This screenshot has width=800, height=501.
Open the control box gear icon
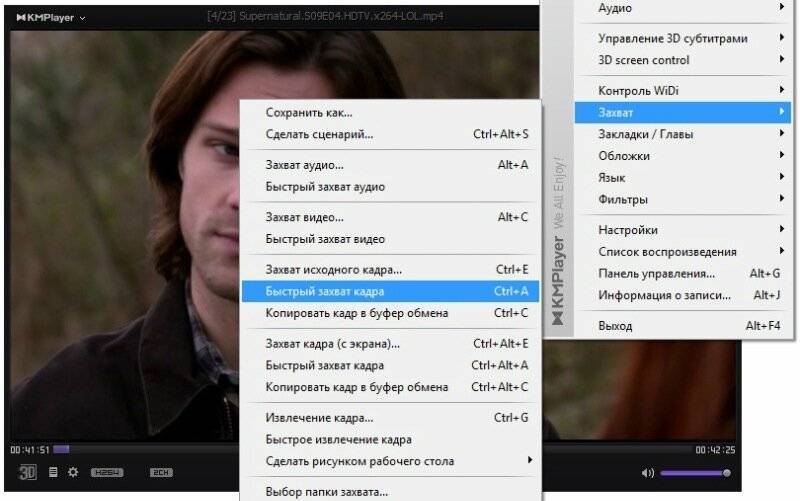click(73, 472)
